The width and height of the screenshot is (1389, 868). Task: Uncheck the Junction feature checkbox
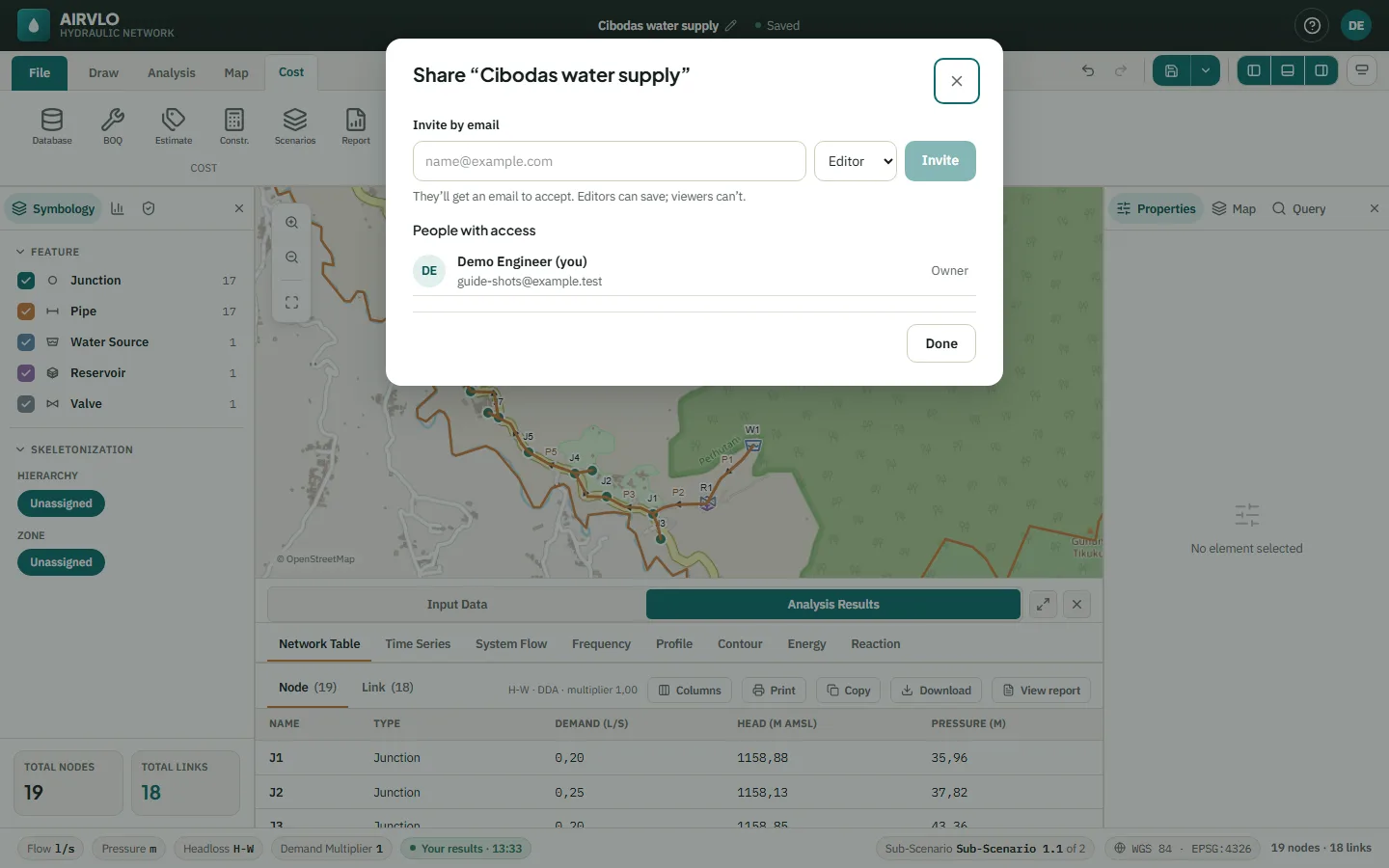click(x=26, y=281)
